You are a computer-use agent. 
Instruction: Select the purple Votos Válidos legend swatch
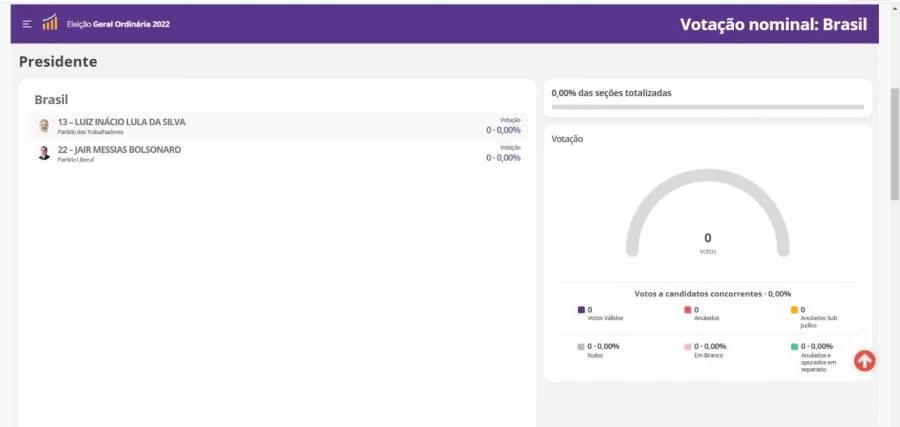pos(581,310)
